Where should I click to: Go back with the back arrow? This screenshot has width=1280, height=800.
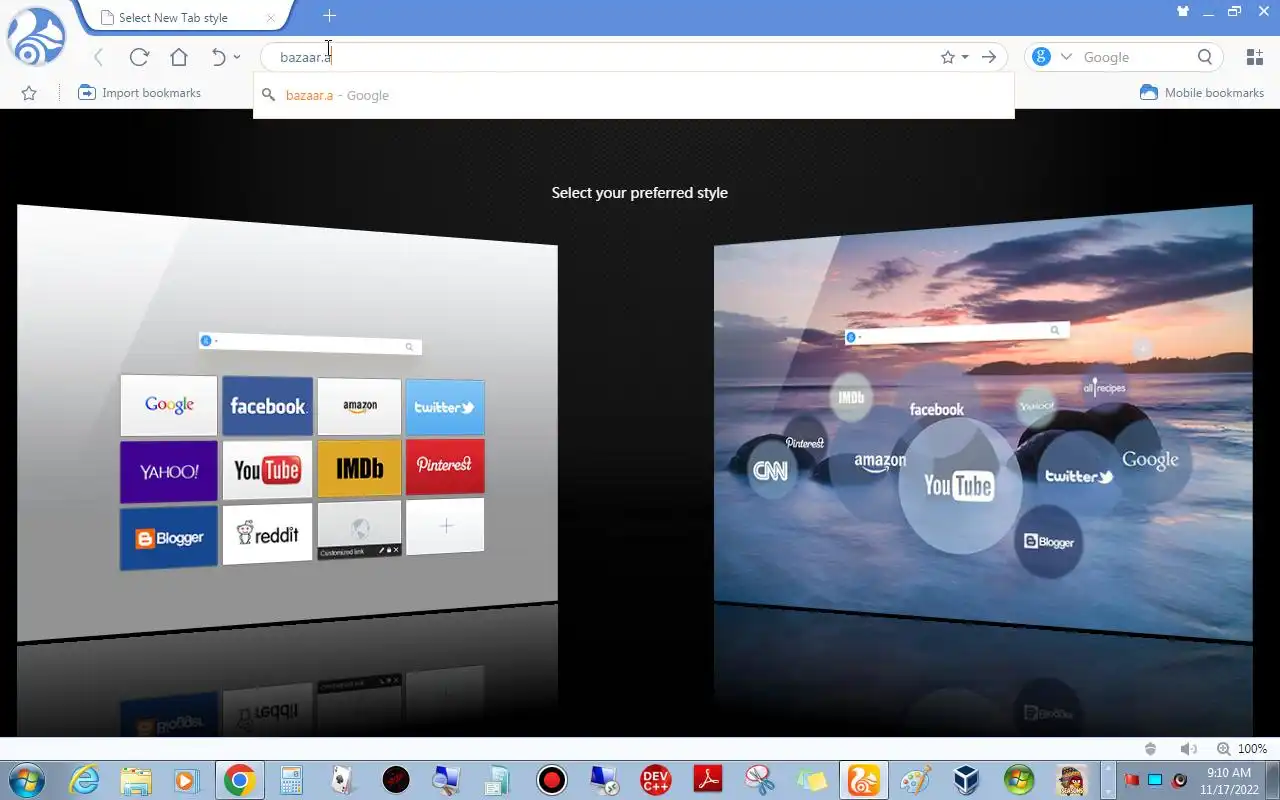[x=98, y=57]
